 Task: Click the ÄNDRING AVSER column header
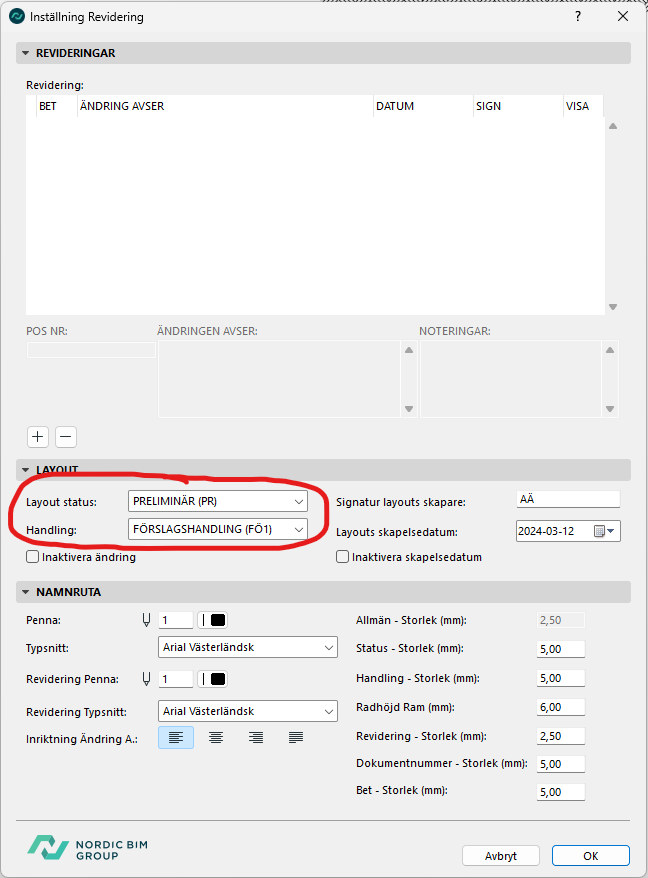click(225, 106)
